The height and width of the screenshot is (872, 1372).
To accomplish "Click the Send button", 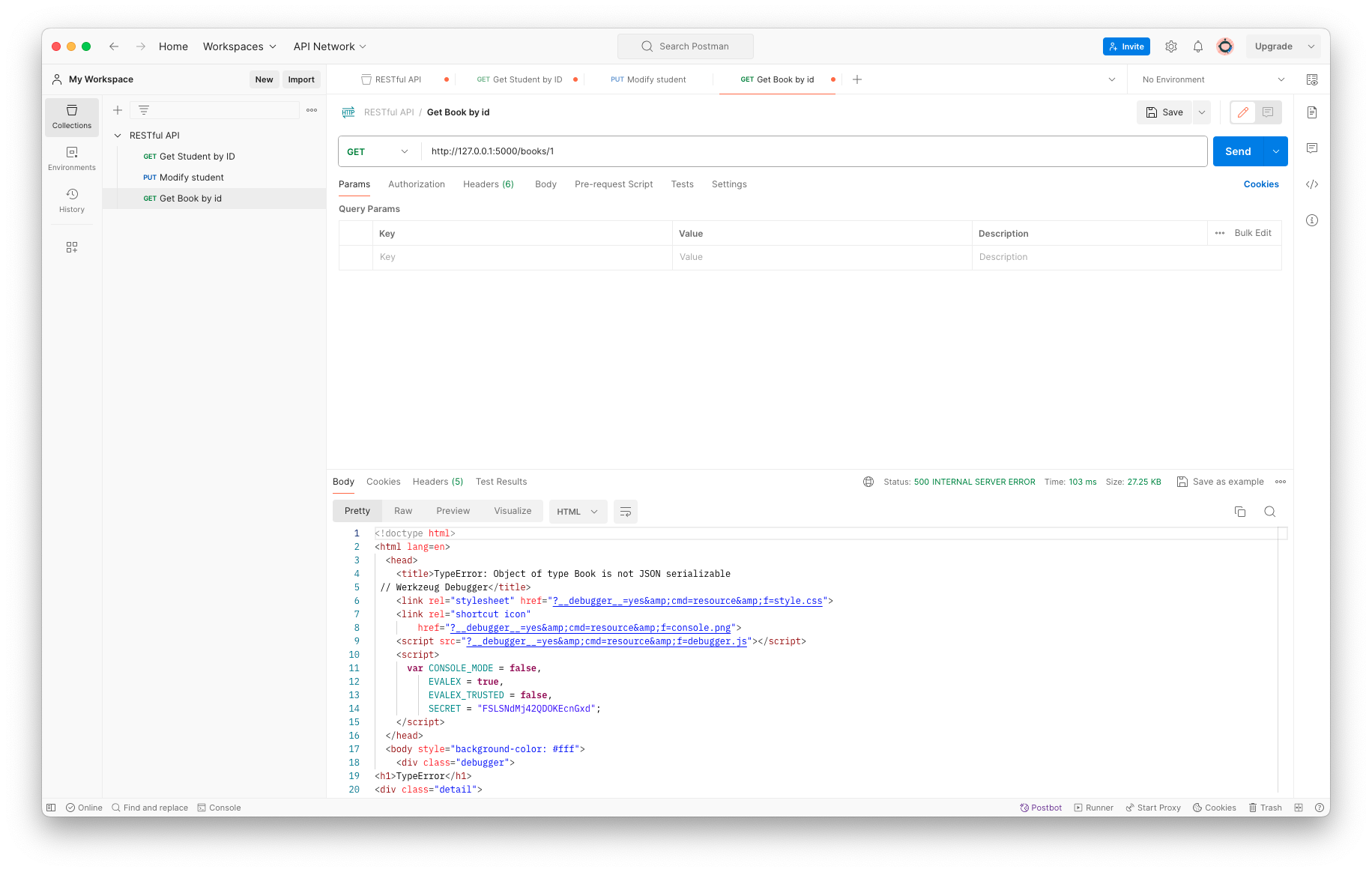I will (x=1238, y=151).
